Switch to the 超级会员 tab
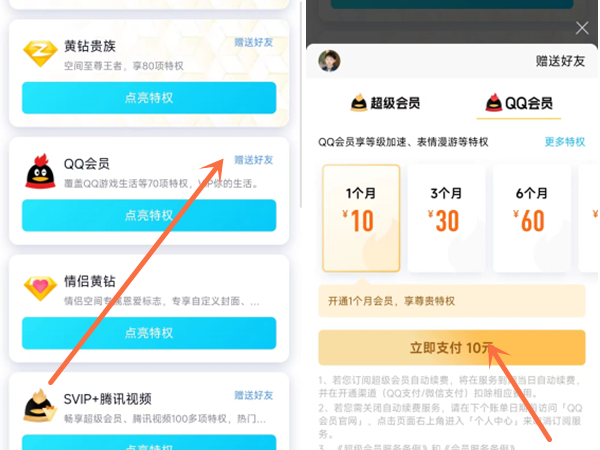Screen dimensions: 600x450 [385, 103]
